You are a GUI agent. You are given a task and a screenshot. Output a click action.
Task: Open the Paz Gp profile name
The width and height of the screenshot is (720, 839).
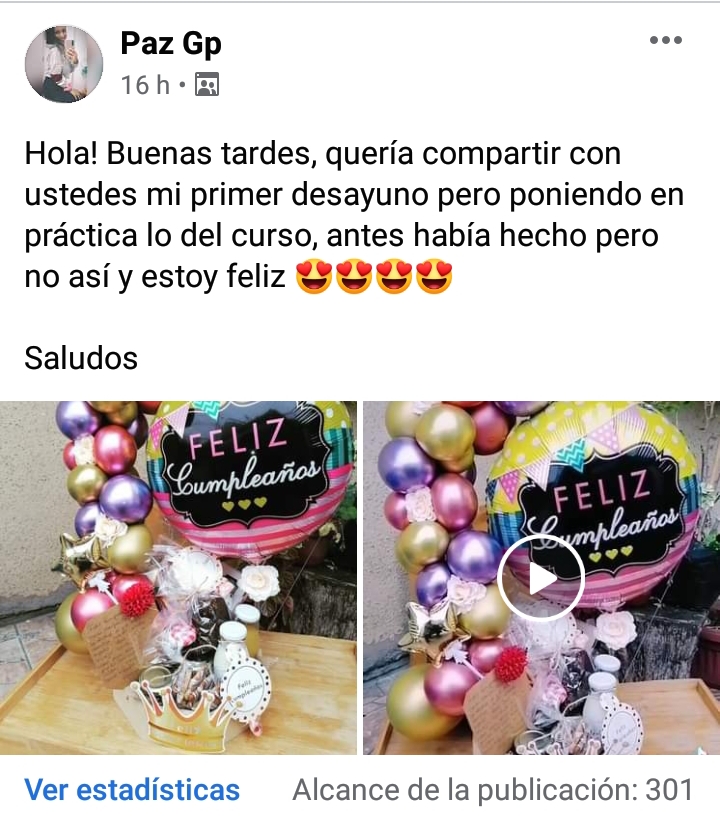[x=171, y=43]
